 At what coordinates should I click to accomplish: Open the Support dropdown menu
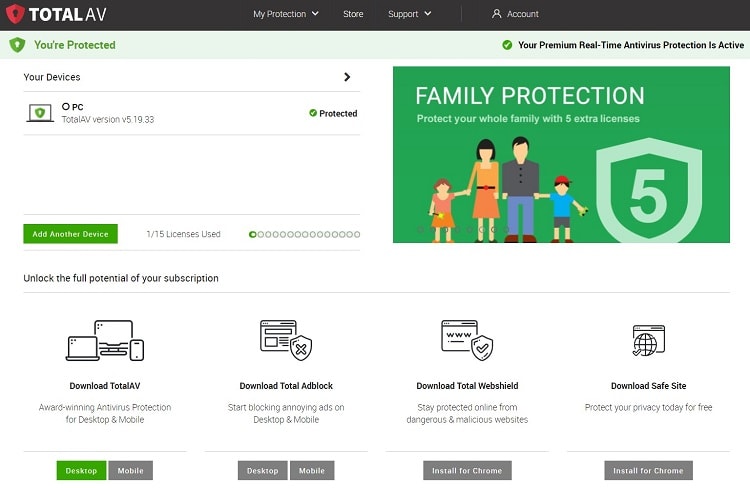(x=409, y=14)
